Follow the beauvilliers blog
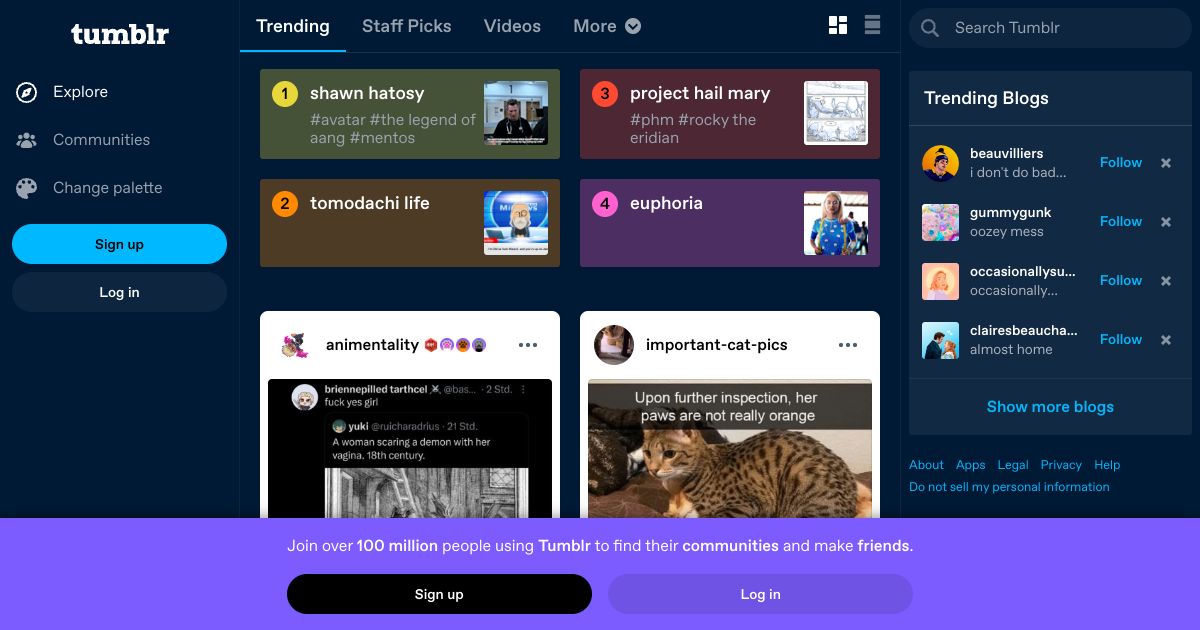Viewport: 1200px width, 630px height. (x=1121, y=163)
